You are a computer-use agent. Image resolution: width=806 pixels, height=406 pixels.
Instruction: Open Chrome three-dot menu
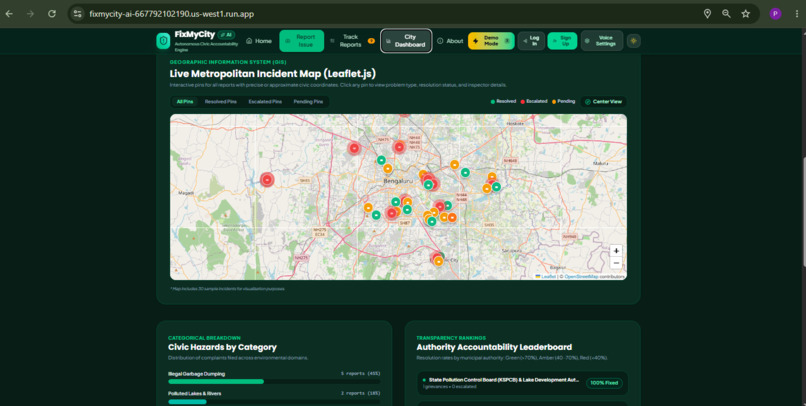coord(797,14)
